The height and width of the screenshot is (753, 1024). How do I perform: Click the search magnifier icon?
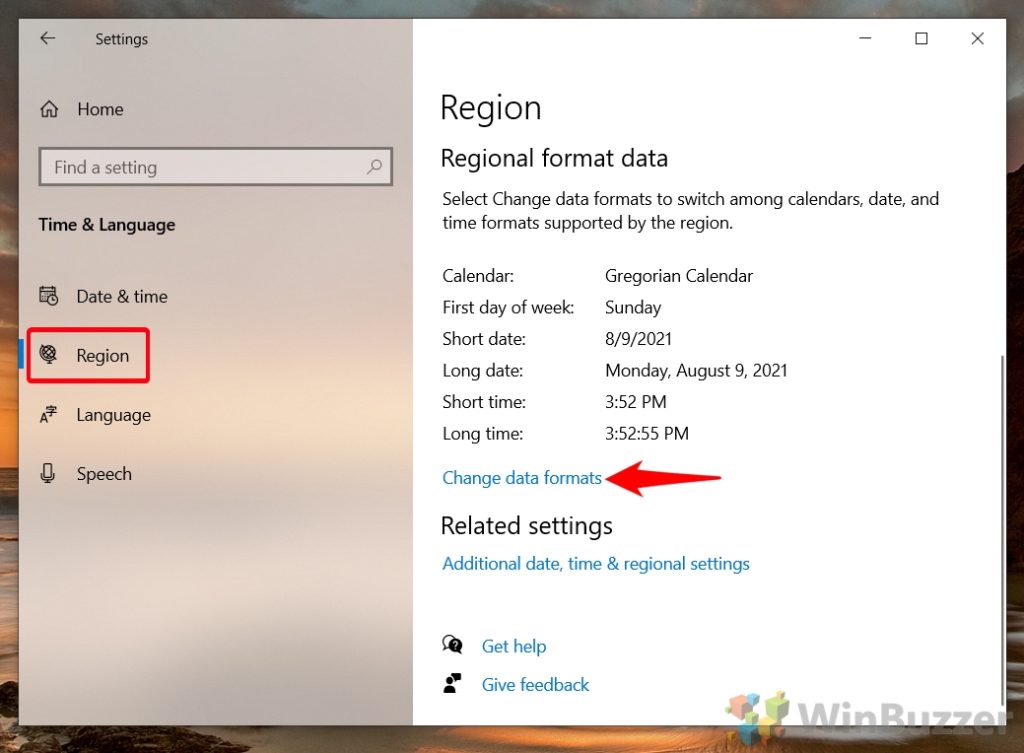pos(374,167)
